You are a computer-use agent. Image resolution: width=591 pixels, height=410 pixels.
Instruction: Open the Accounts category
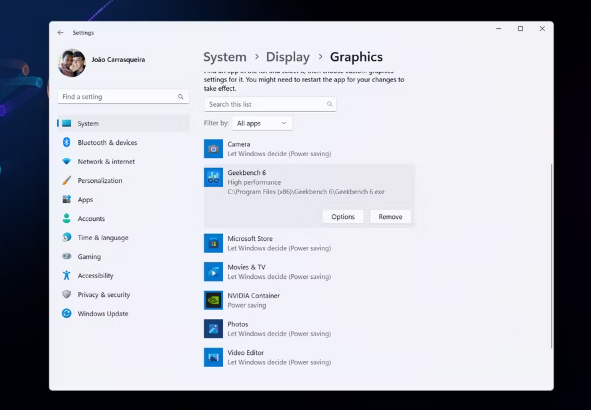[x=91, y=219]
